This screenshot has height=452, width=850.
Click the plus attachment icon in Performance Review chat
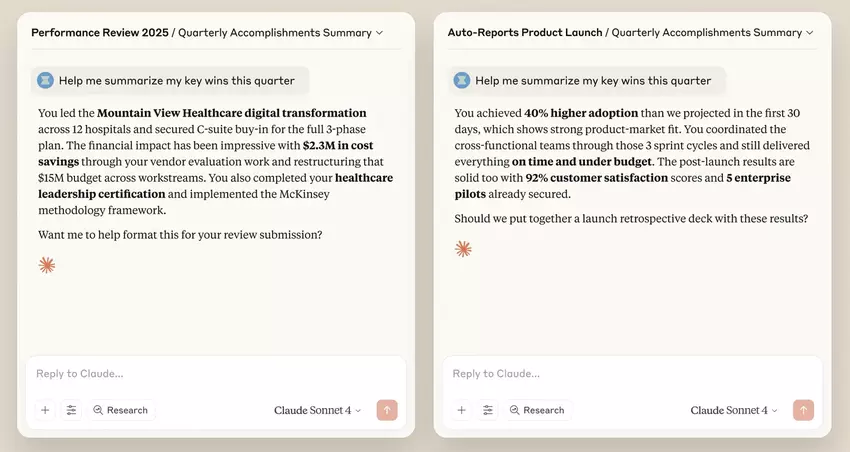click(x=45, y=410)
